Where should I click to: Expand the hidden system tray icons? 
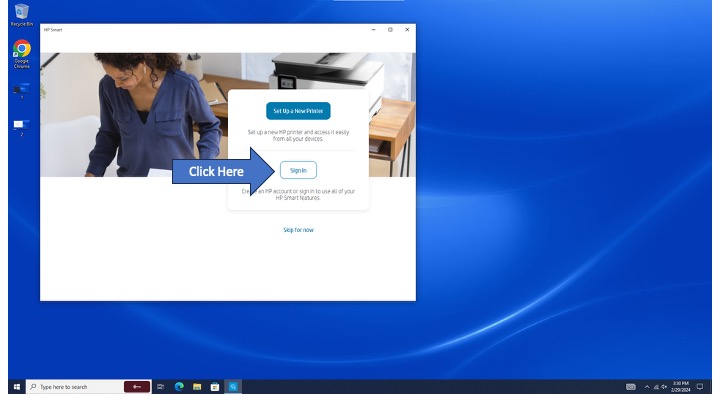(647, 387)
